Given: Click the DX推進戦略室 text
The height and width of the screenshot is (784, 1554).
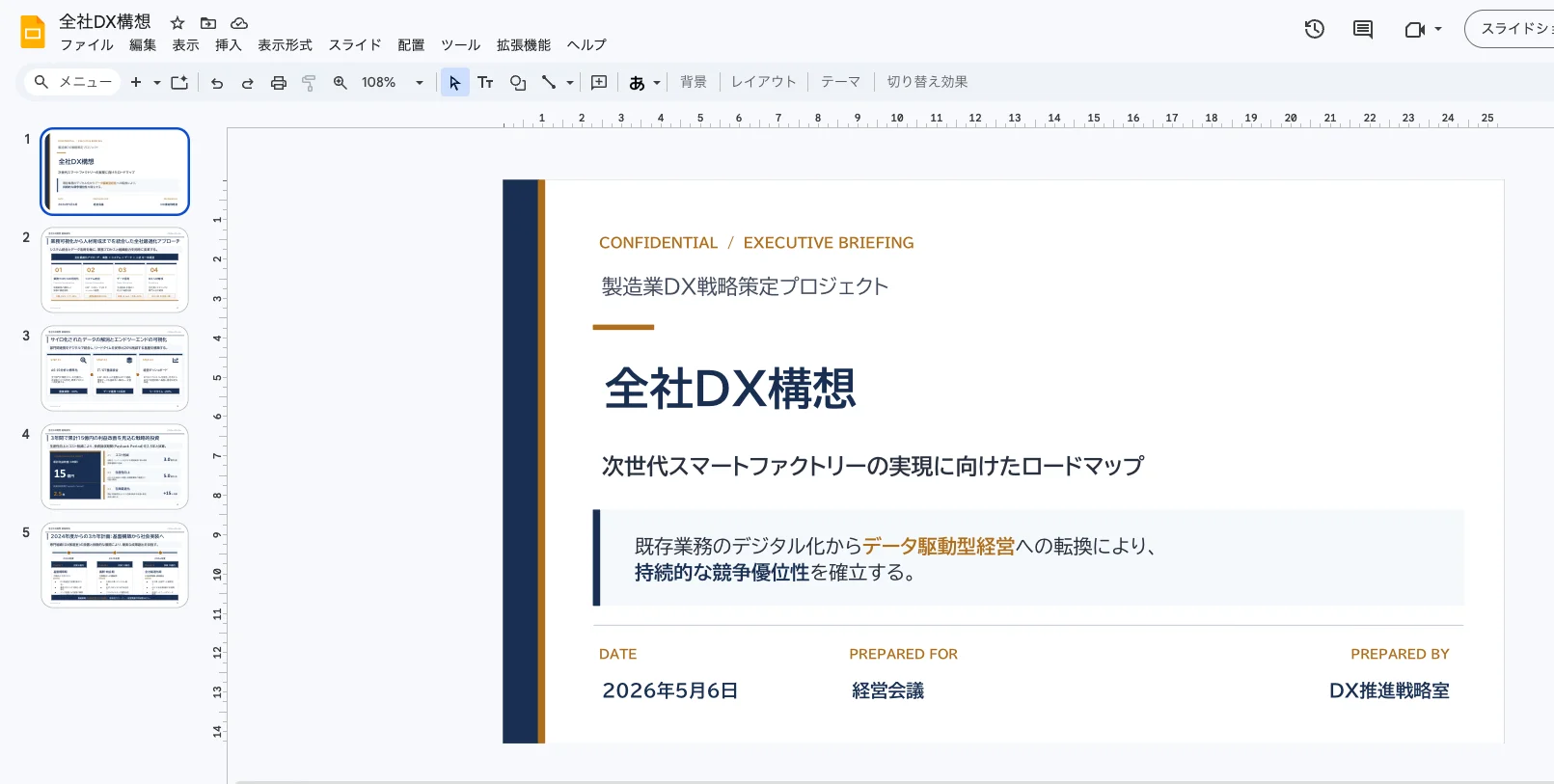Looking at the screenshot, I should 1389,690.
